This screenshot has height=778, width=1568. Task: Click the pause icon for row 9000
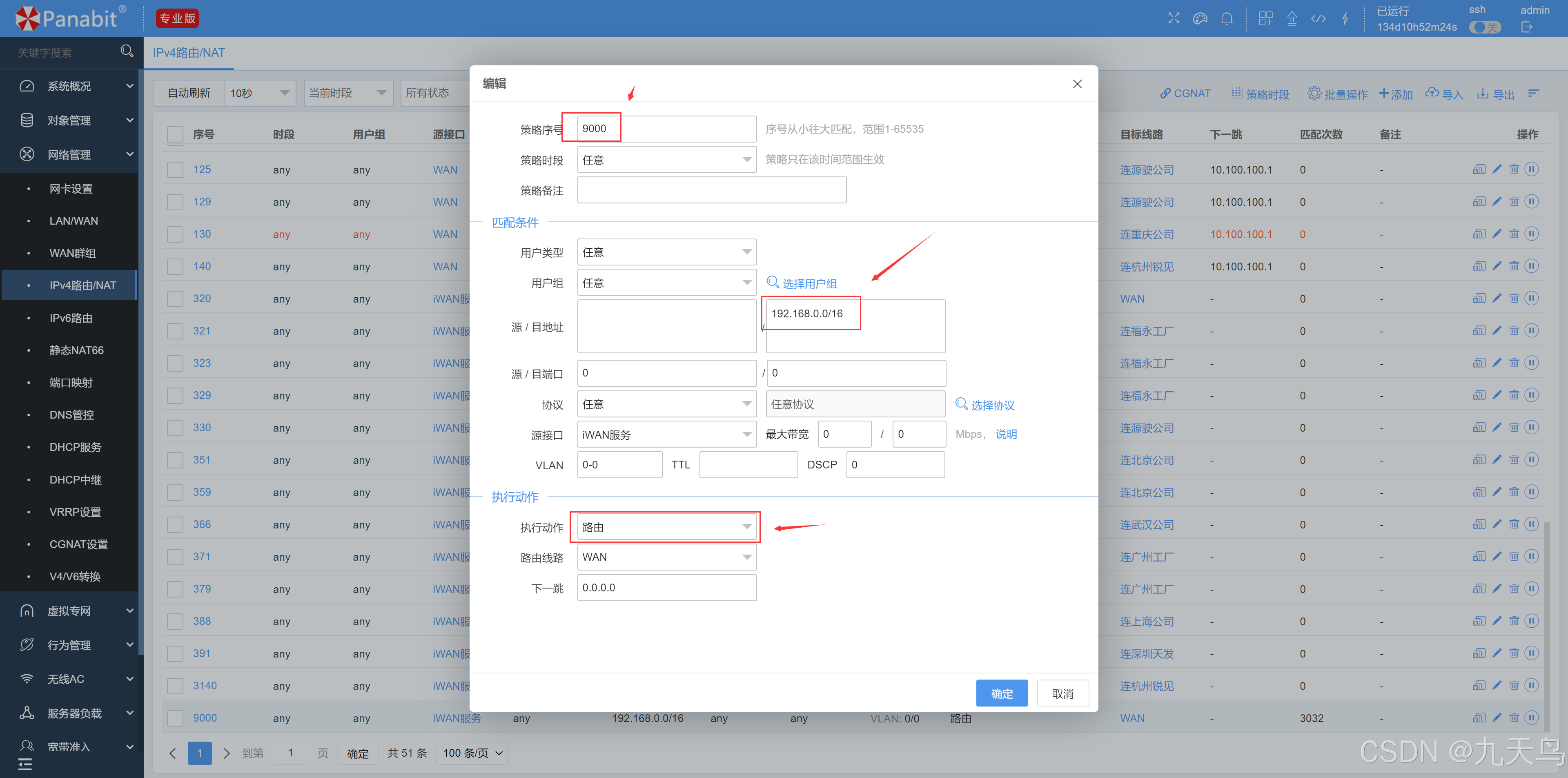click(x=1532, y=718)
